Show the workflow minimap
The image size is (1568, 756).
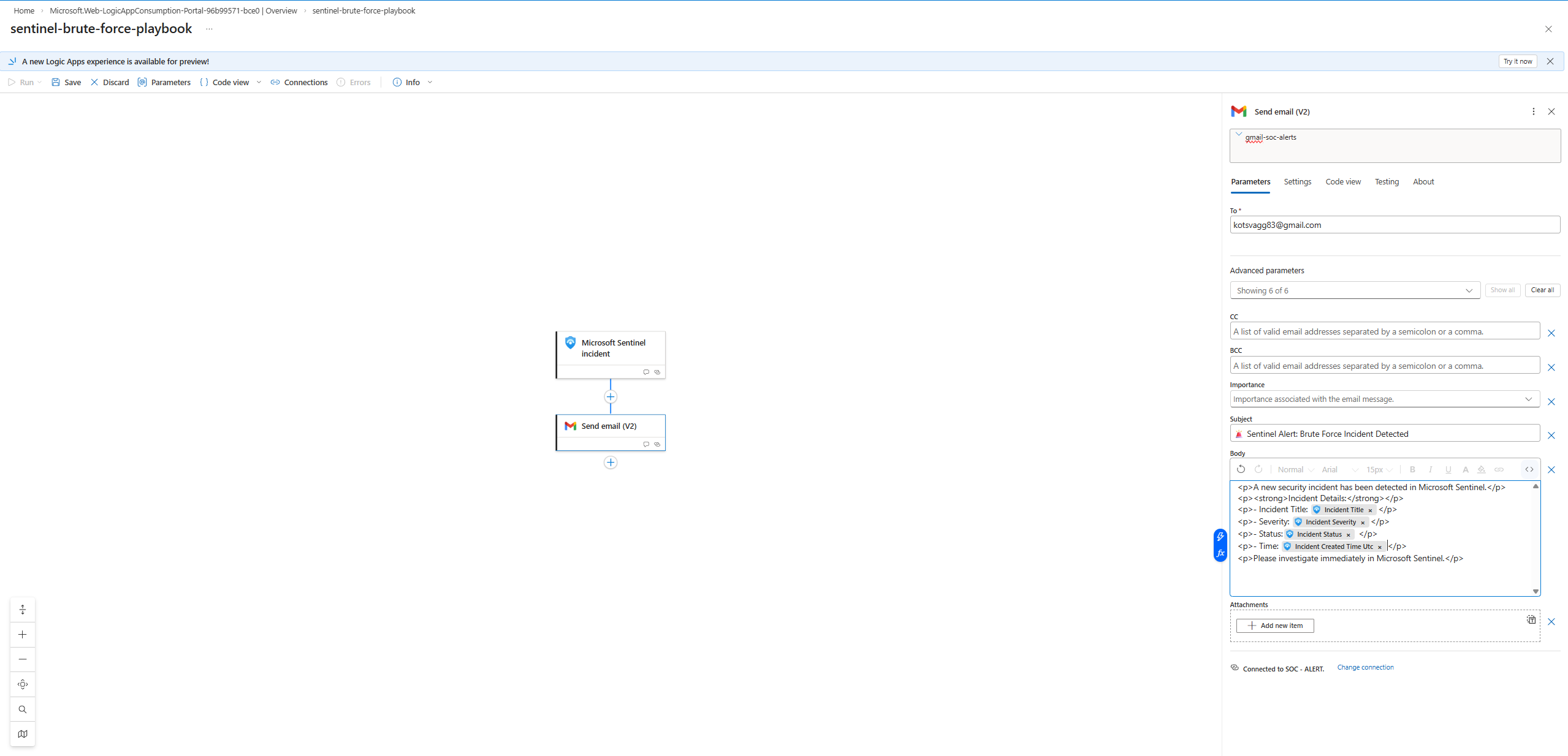coord(23,733)
